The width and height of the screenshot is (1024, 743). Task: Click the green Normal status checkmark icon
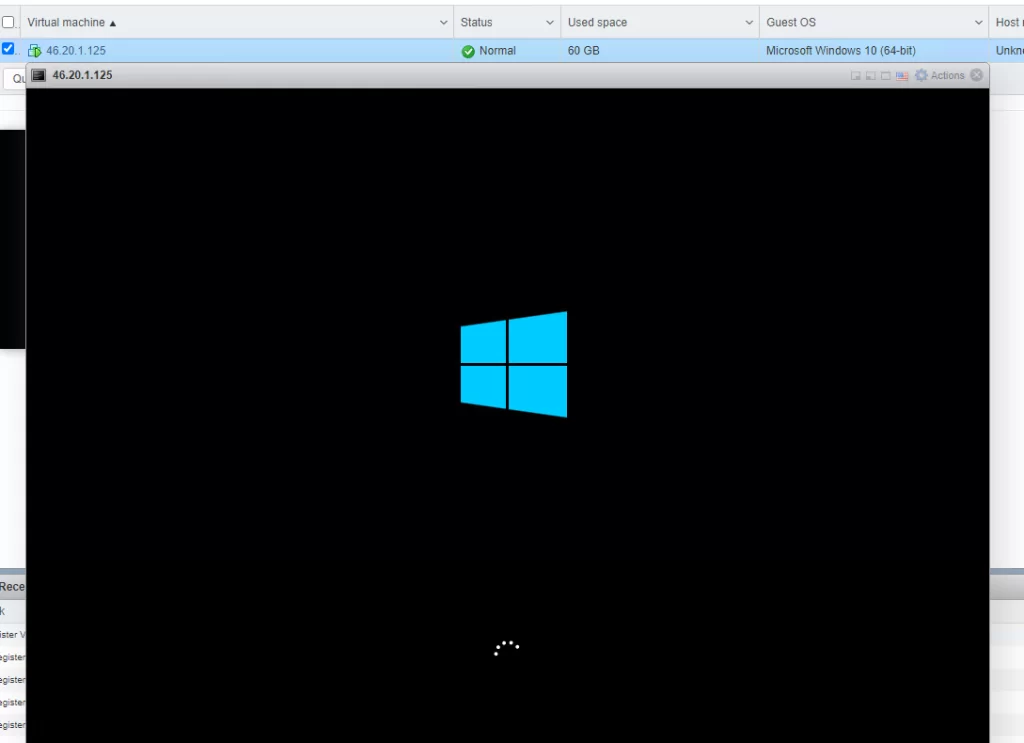coord(468,51)
